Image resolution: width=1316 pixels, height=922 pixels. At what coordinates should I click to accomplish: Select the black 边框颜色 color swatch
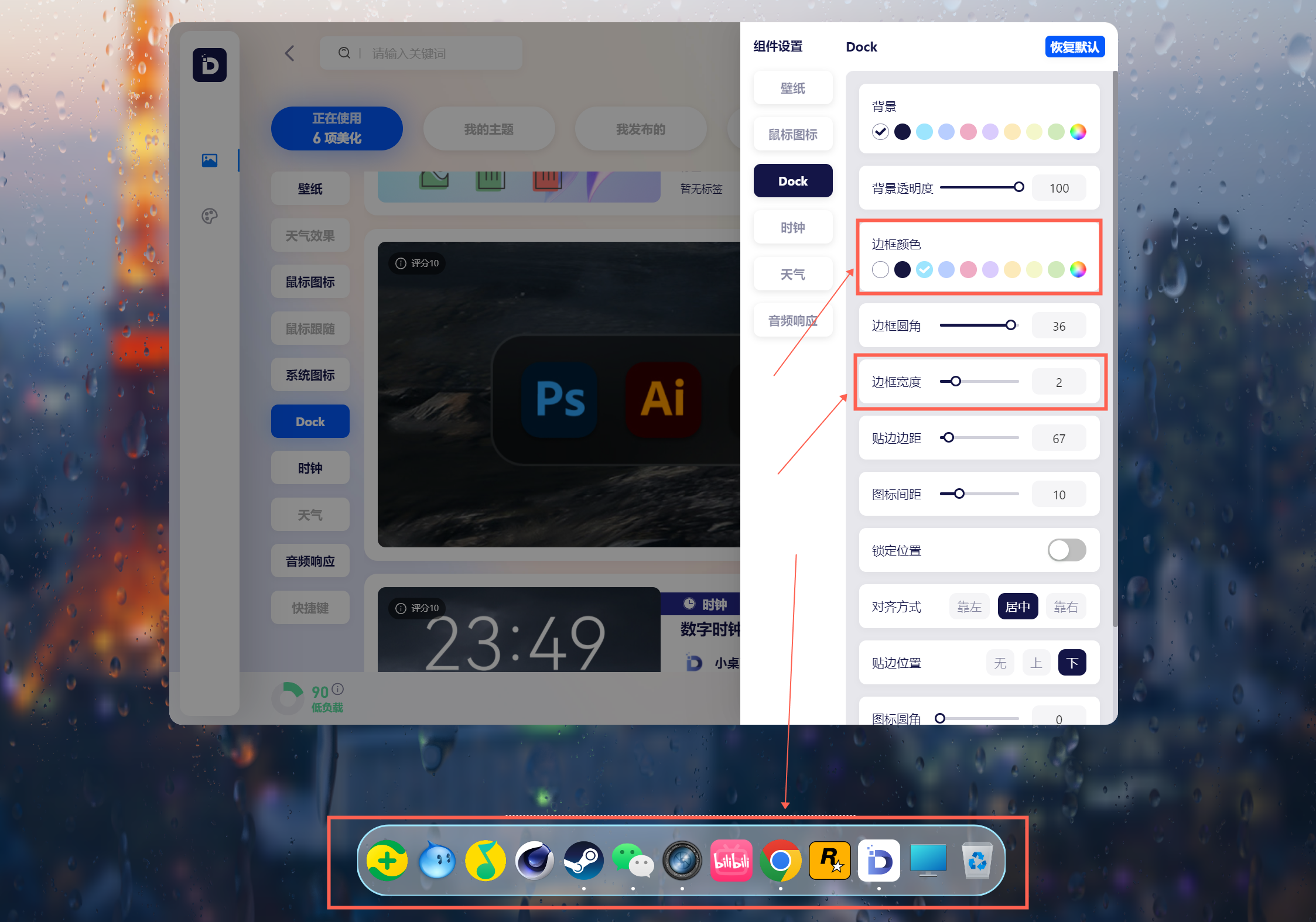tap(901, 269)
